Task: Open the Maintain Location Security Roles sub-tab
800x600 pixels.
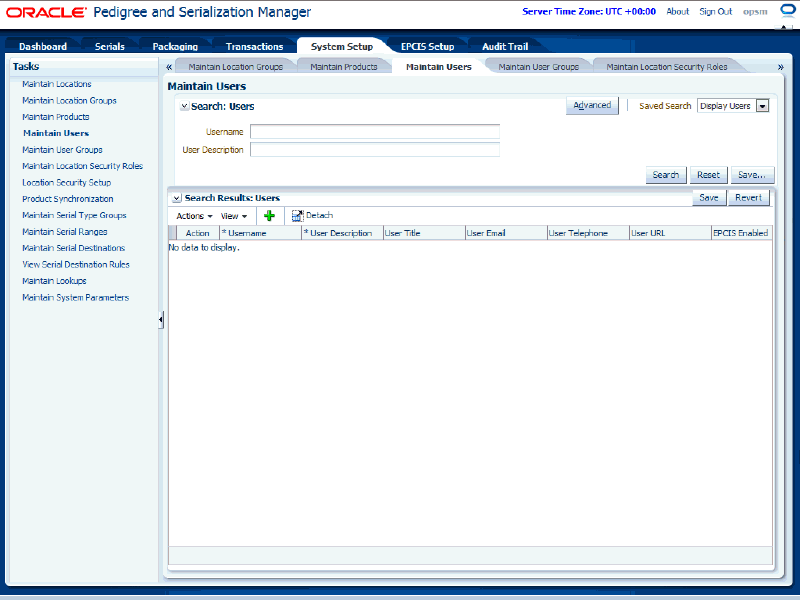Action: click(x=667, y=67)
